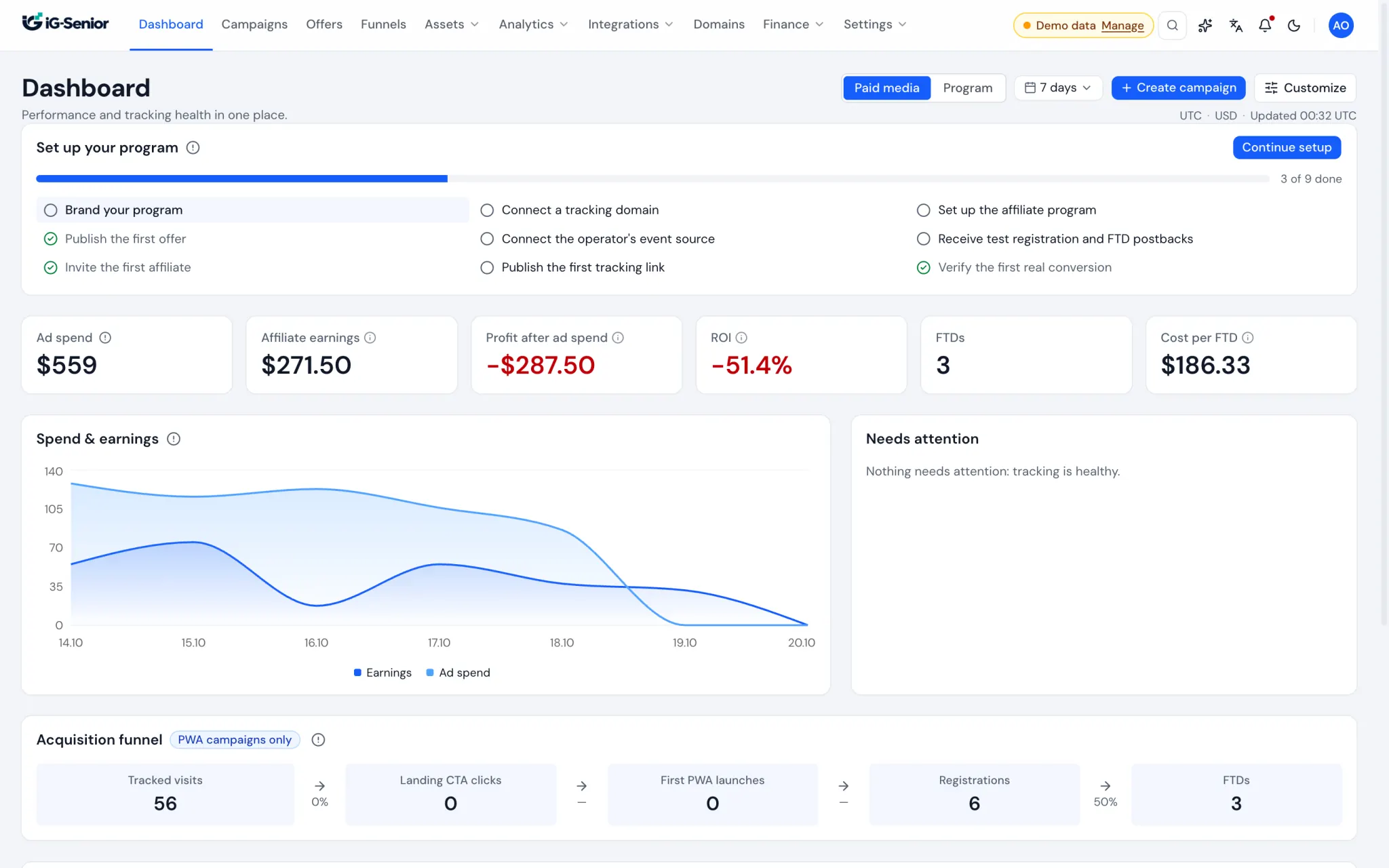Click the AI sparkle assistant icon
The height and width of the screenshot is (868, 1389).
[1205, 25]
